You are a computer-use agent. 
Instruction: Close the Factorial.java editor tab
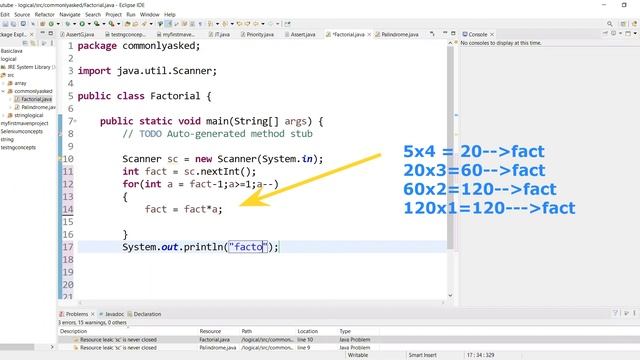(369, 34)
